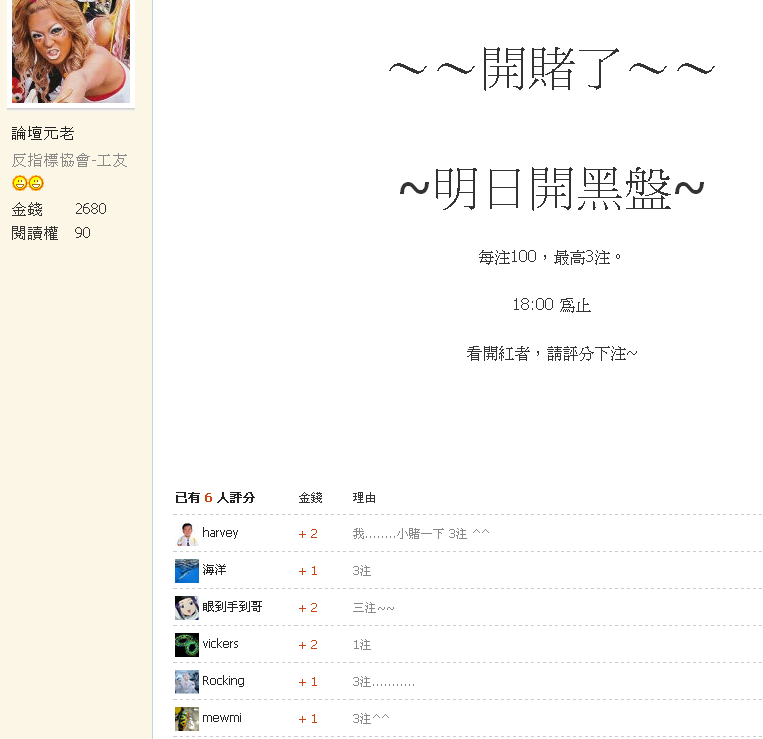Click harvey's reason 我........小賭一下 3注 ^^
This screenshot has width=763, height=739.
[x=421, y=534]
